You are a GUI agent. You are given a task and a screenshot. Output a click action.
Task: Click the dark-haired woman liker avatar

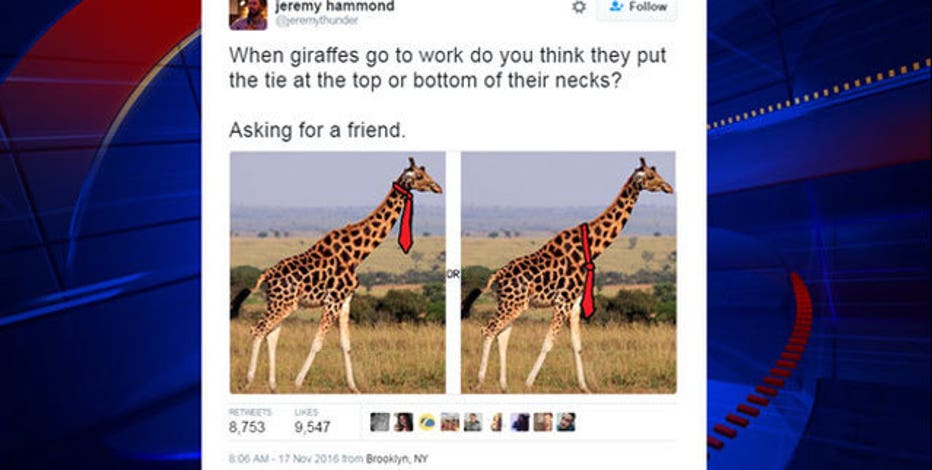(403, 422)
